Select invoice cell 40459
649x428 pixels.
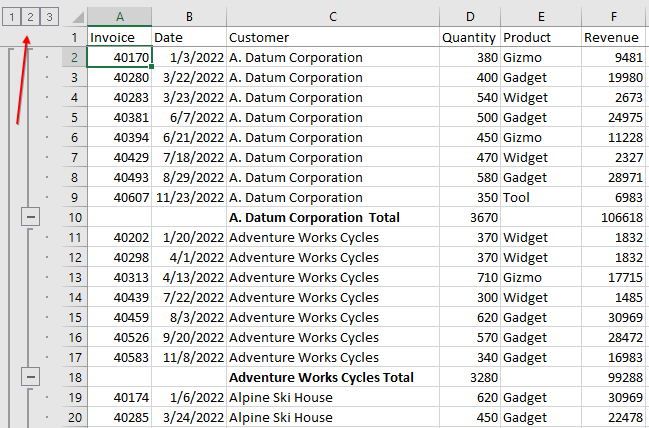[120, 317]
